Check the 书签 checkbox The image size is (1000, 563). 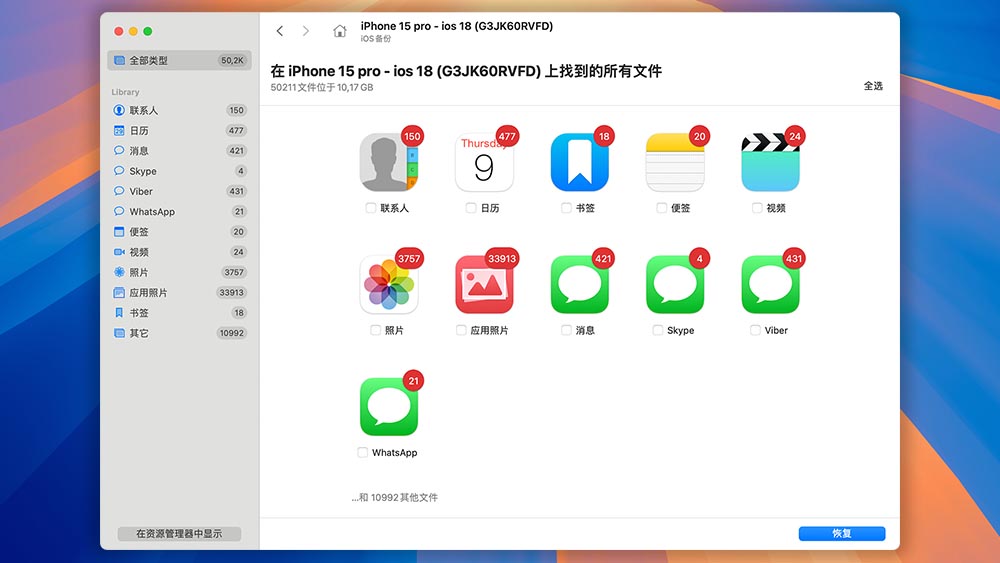point(566,208)
